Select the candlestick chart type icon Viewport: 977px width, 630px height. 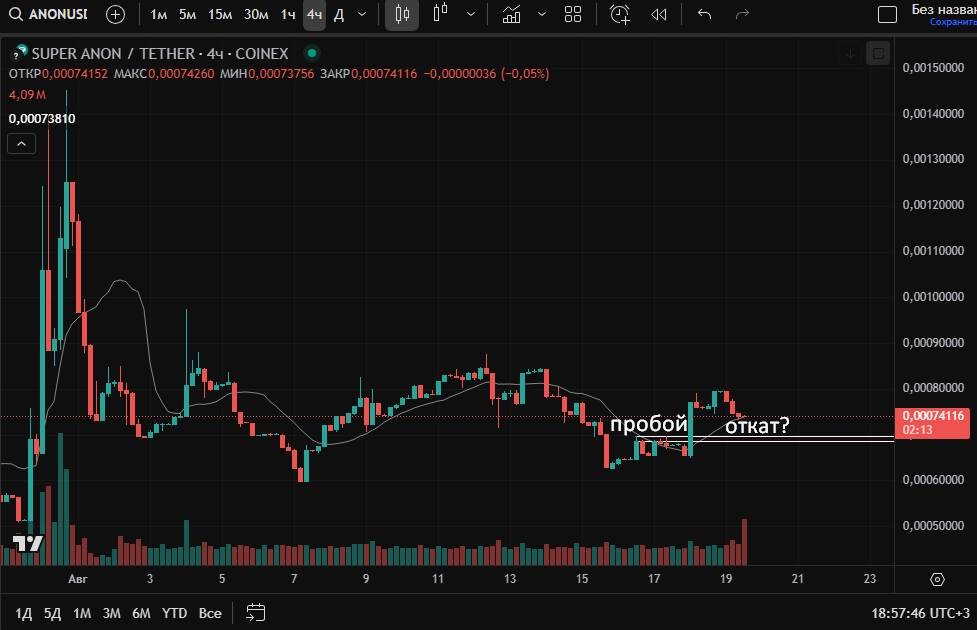402,14
